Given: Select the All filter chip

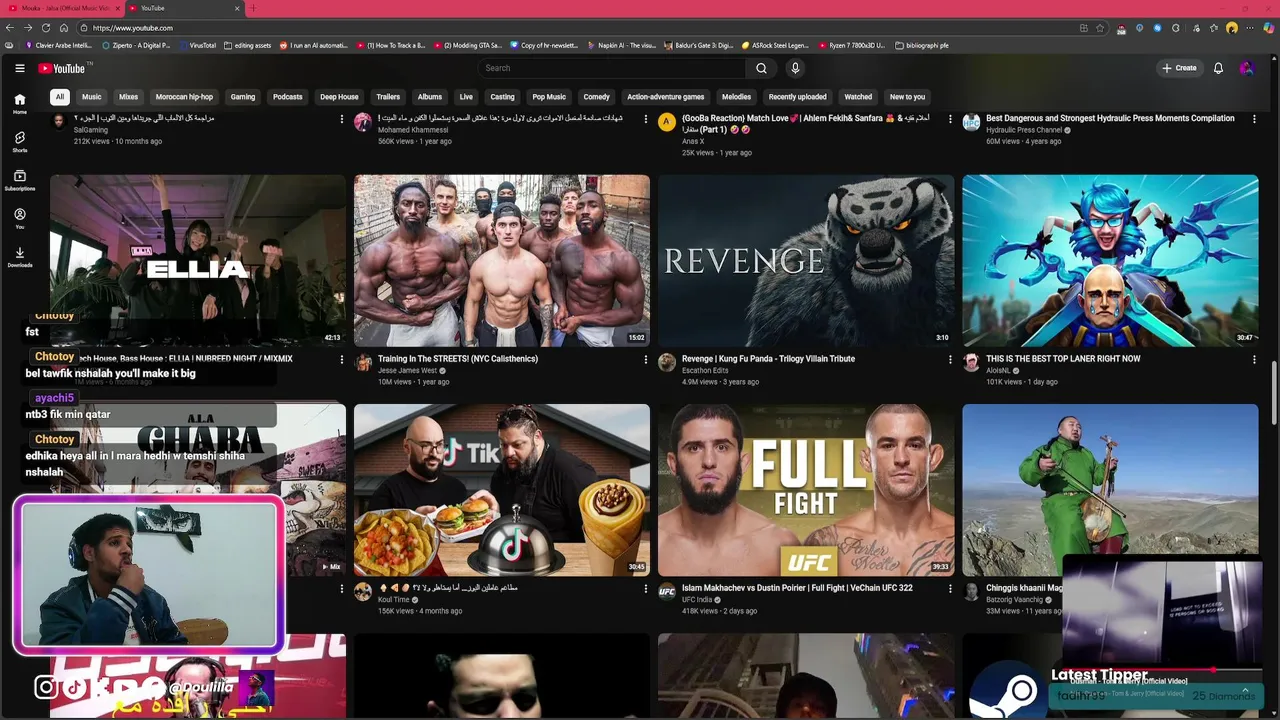Looking at the screenshot, I should 60,97.
